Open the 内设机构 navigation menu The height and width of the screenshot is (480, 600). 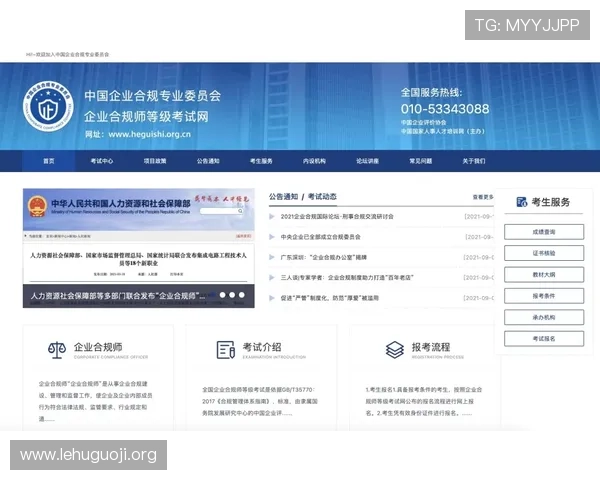click(x=315, y=161)
